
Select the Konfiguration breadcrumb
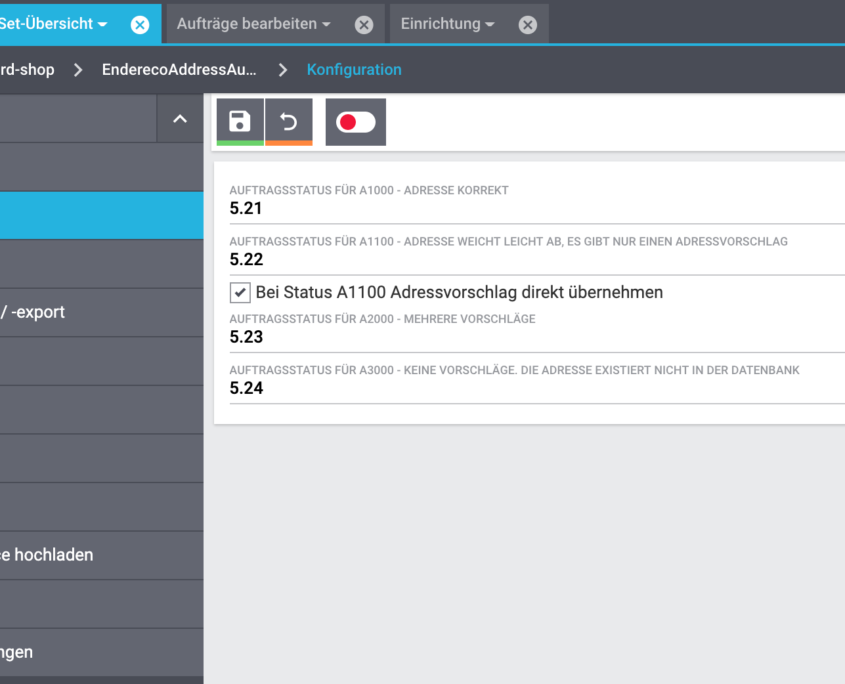tap(354, 70)
